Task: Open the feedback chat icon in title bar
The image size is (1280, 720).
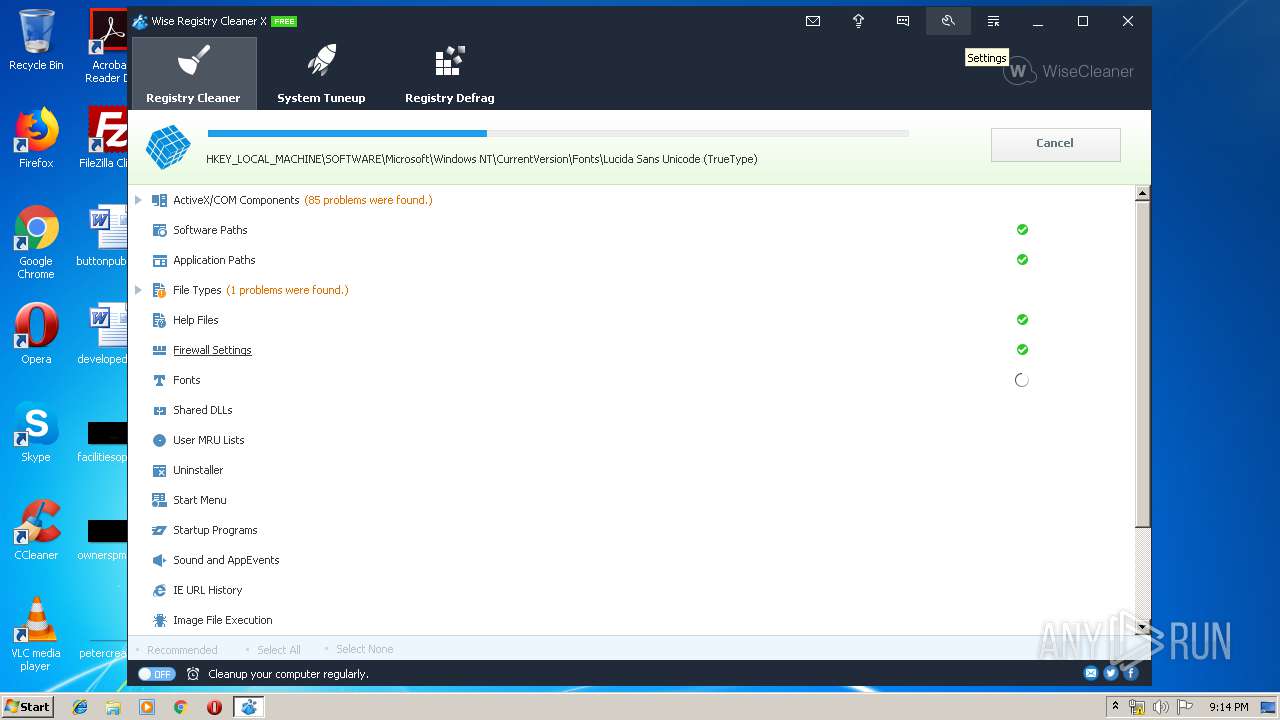Action: coord(903,21)
